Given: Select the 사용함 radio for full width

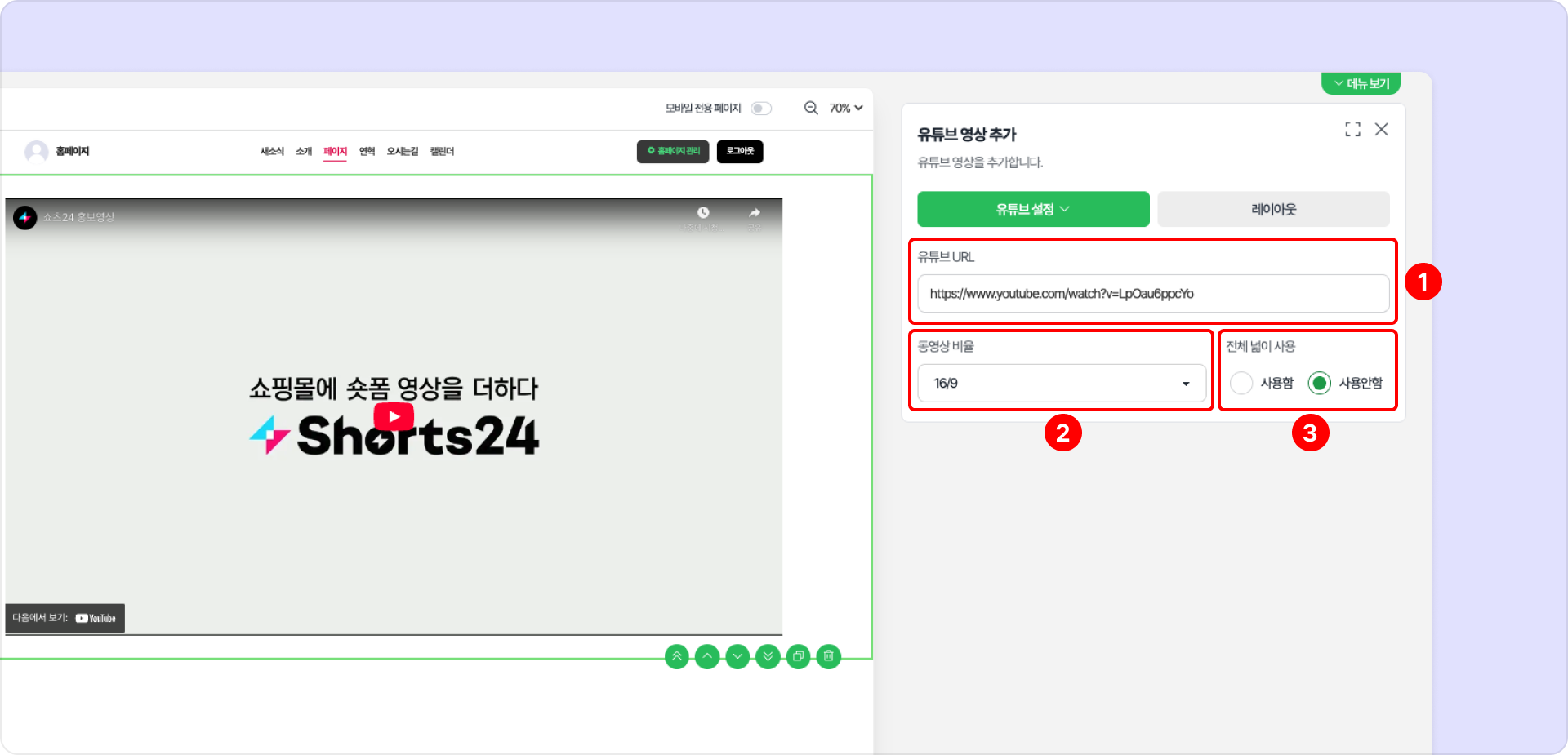Looking at the screenshot, I should pos(1241,383).
